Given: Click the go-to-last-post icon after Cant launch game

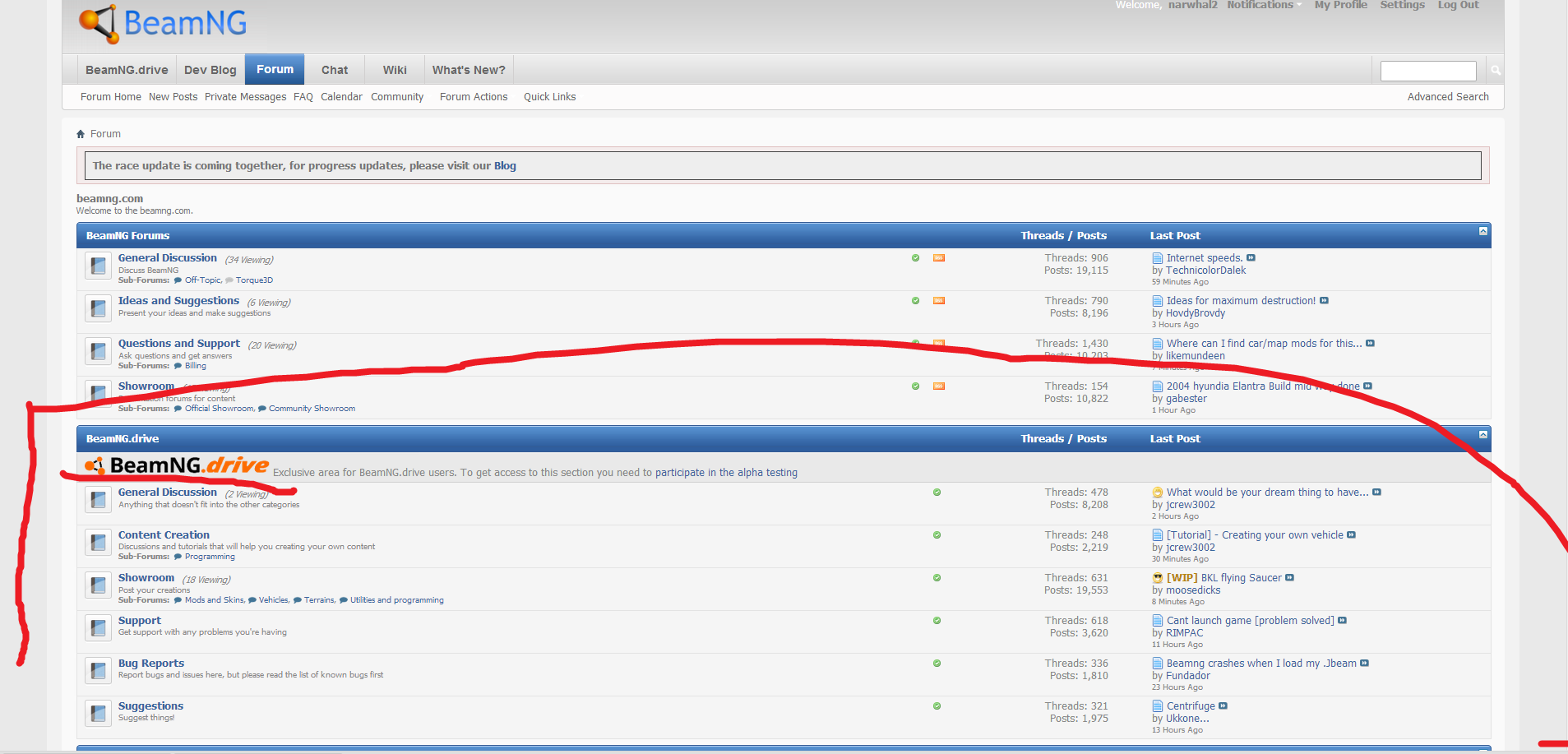Looking at the screenshot, I should [x=1342, y=621].
